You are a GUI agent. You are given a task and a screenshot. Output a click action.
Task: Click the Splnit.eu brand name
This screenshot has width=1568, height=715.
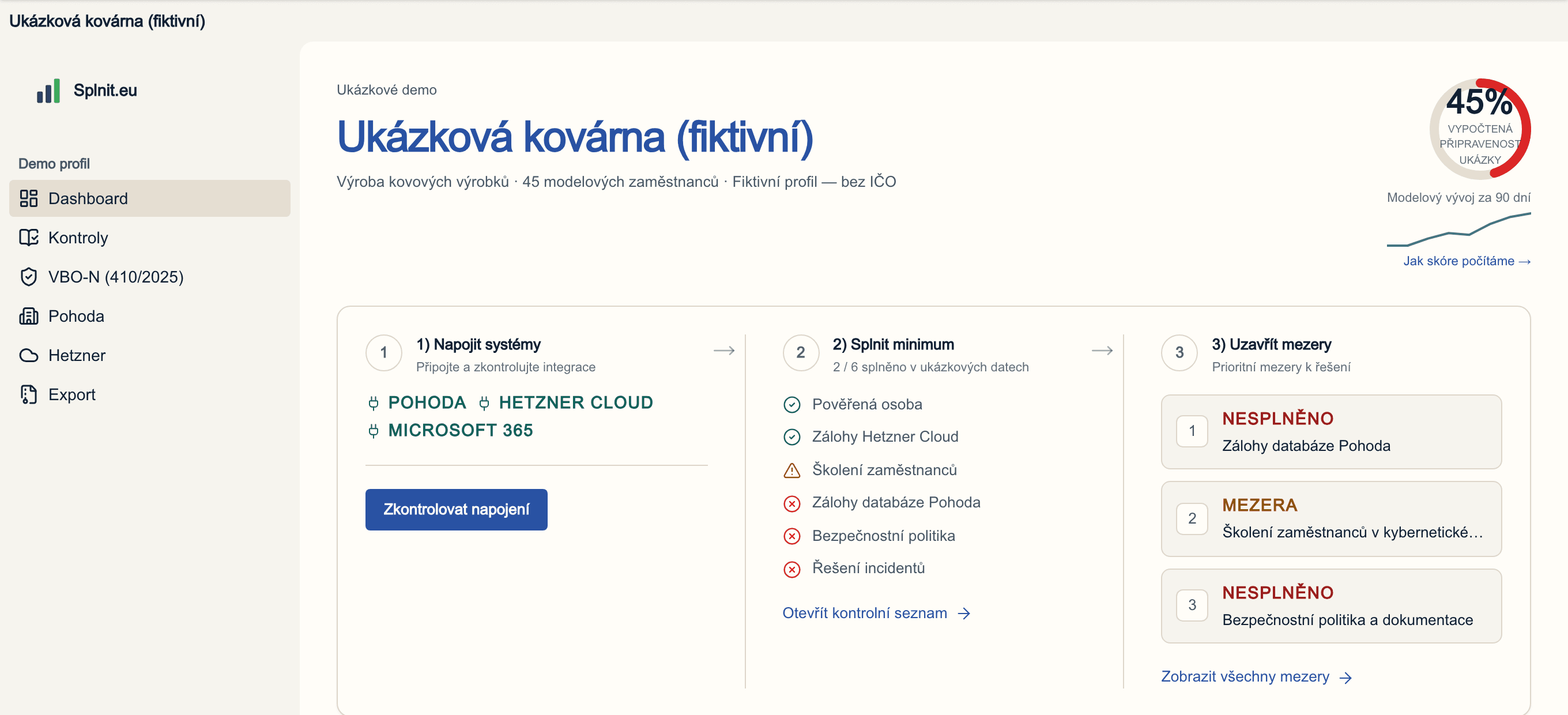point(105,91)
